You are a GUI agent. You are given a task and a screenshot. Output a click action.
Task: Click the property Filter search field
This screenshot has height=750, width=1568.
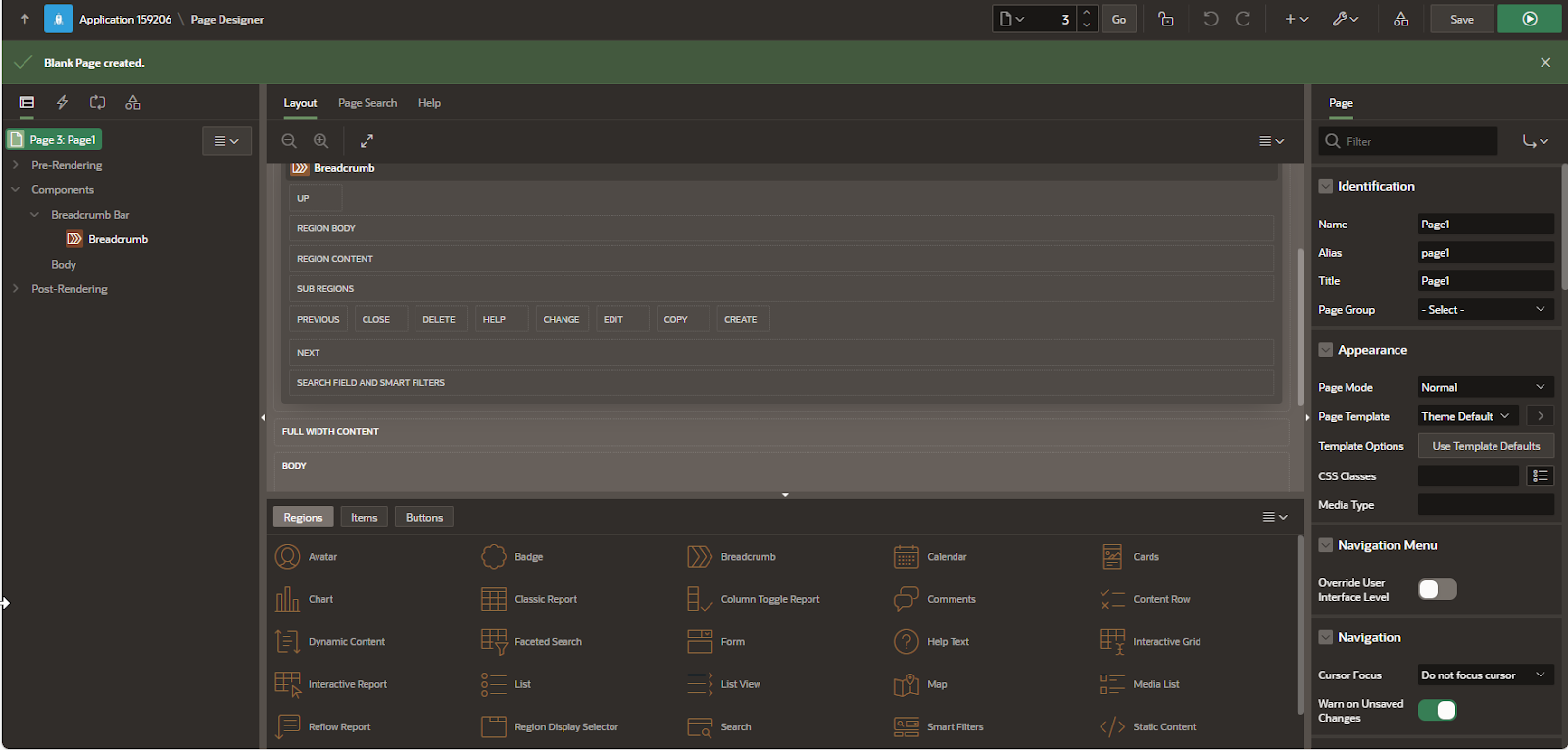pyautogui.click(x=1408, y=141)
